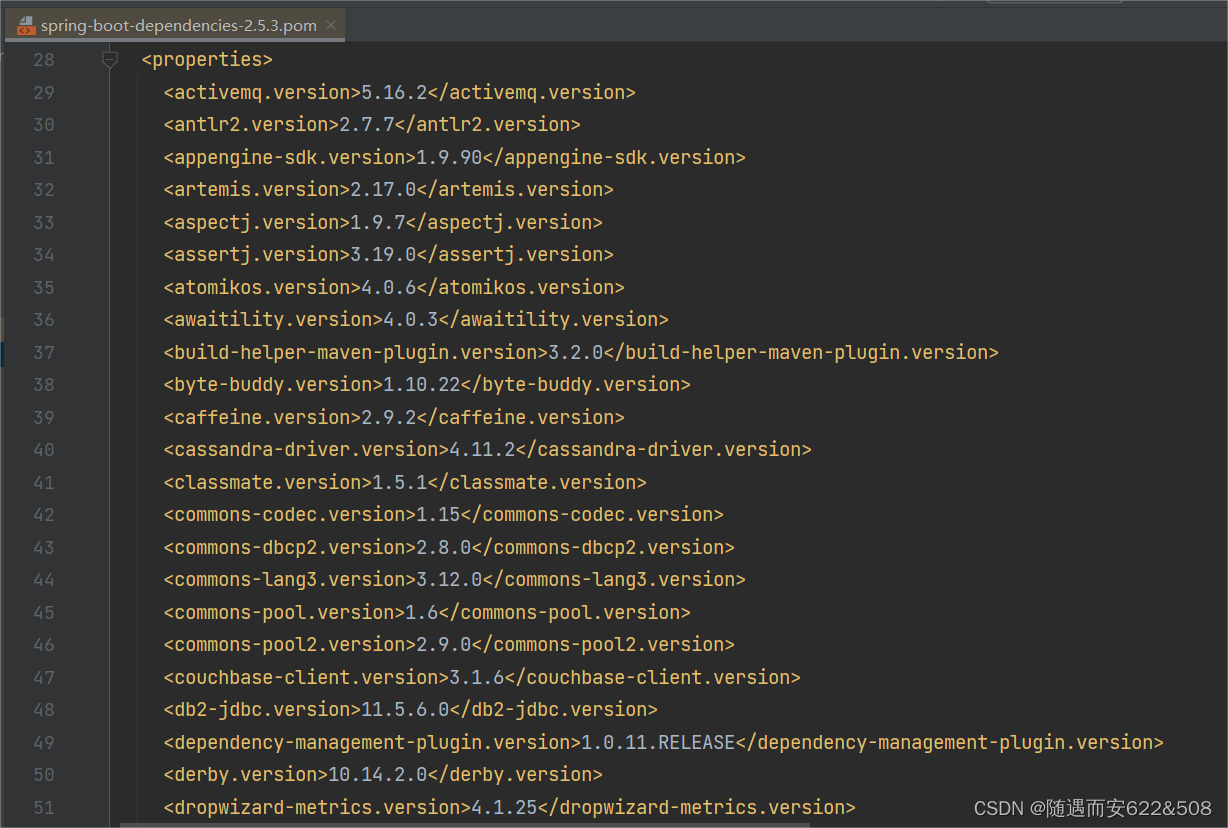
Task: Click the build-helper-maven-plugin.version value 3.2.0
Action: pos(576,352)
